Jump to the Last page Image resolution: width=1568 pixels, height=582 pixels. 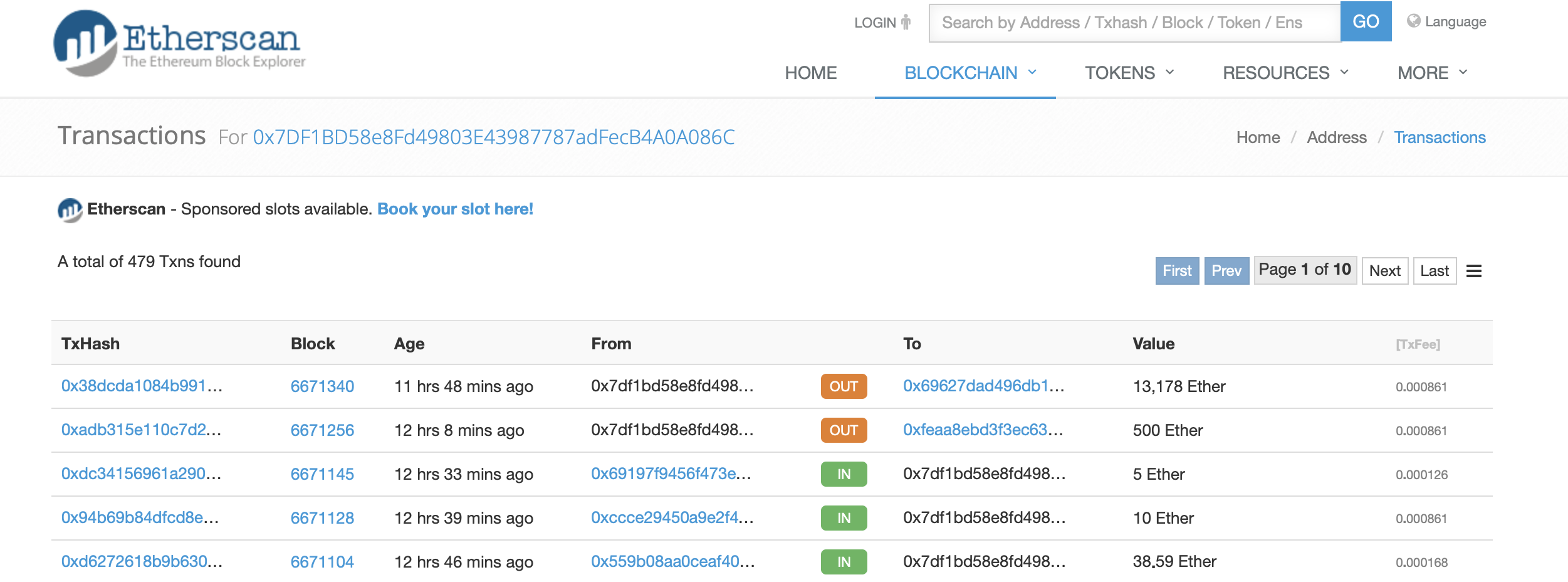1435,271
